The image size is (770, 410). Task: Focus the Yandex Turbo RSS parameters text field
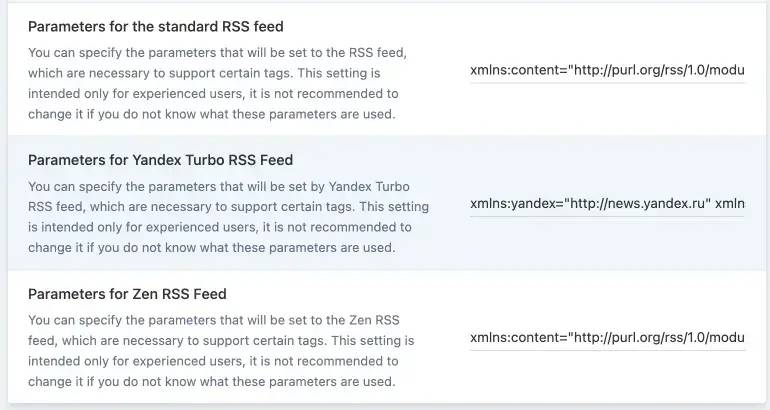point(607,204)
